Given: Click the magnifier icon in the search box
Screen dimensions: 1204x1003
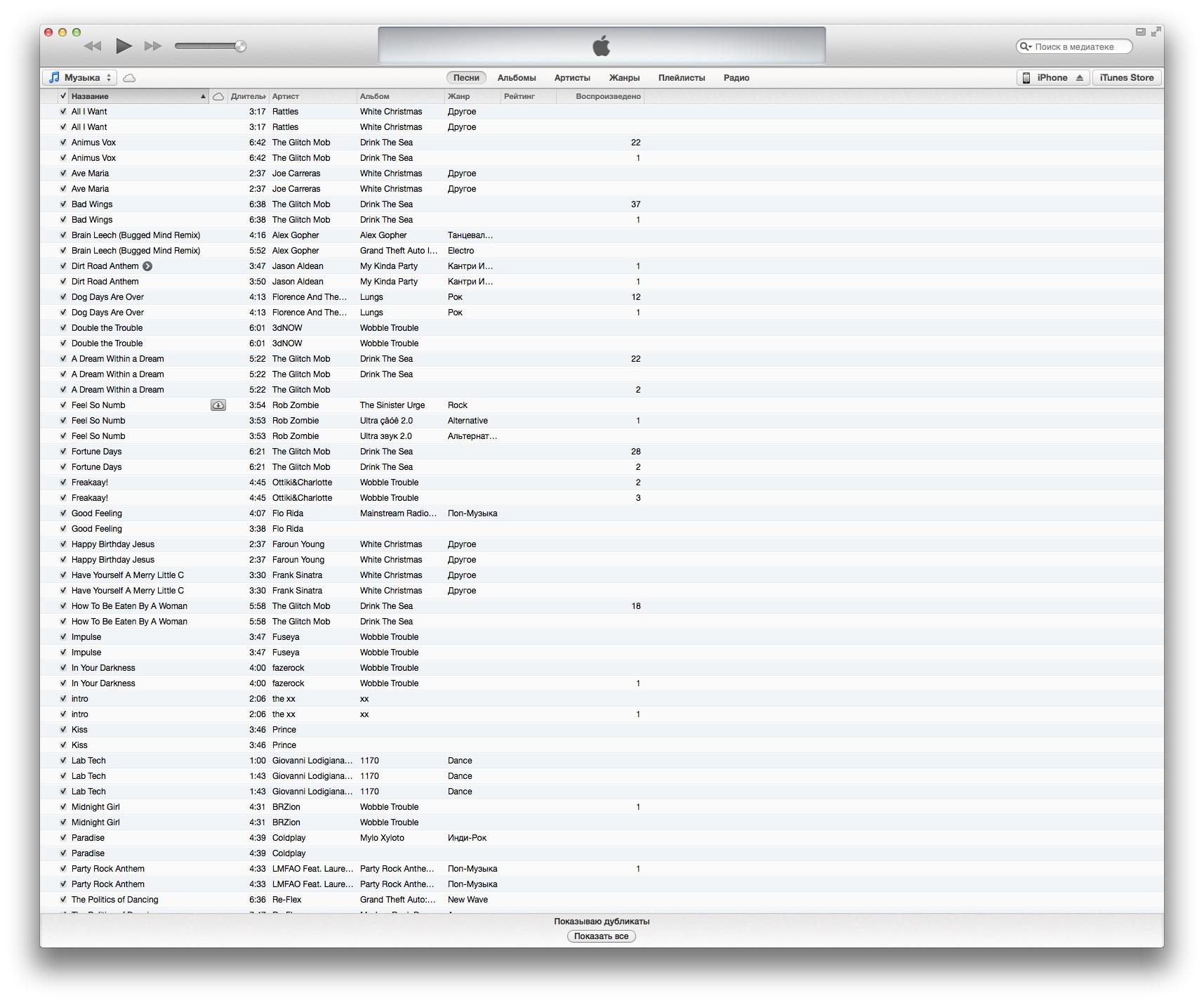Looking at the screenshot, I should [x=1025, y=46].
